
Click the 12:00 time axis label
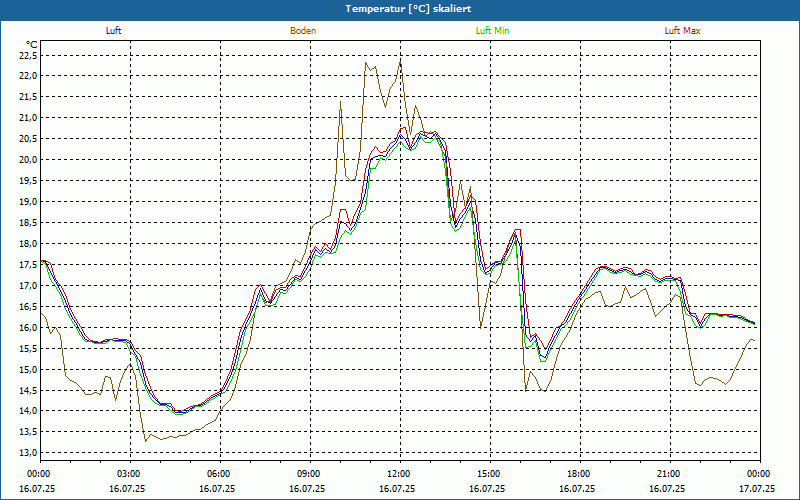(400, 474)
